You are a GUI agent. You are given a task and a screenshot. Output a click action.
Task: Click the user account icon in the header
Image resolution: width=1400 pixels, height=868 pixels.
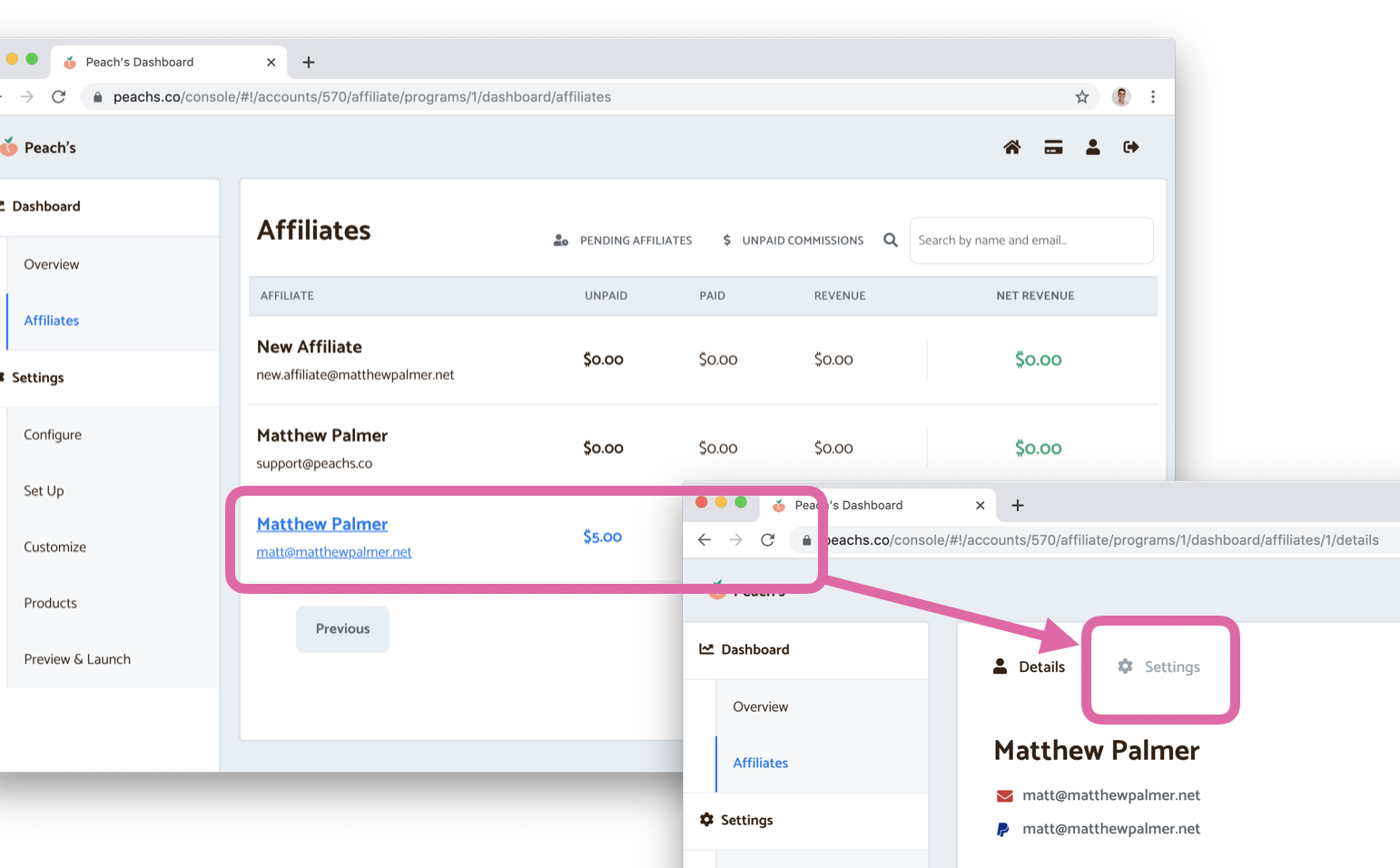1092,146
